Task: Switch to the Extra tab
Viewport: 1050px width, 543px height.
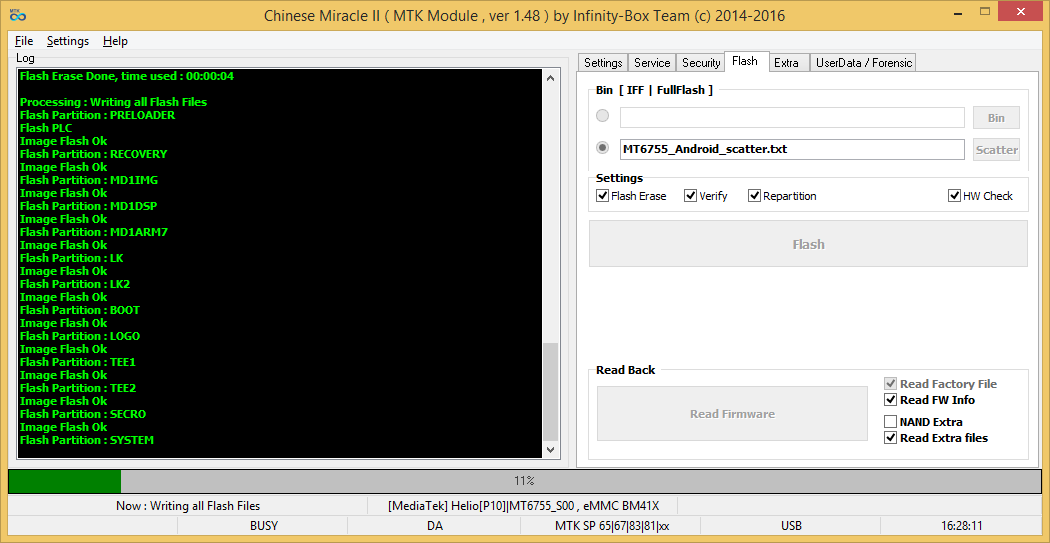Action: [x=787, y=62]
